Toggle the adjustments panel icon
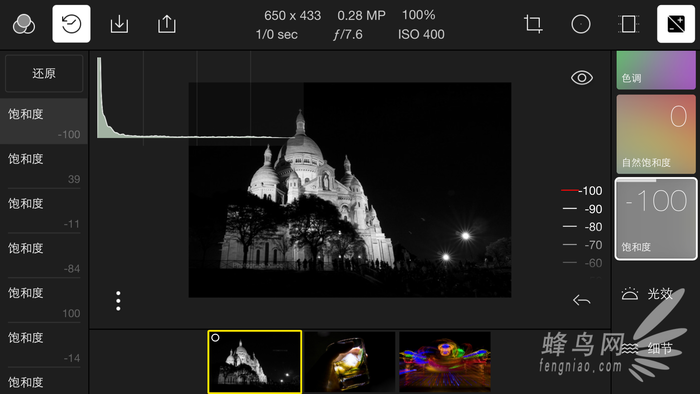The width and height of the screenshot is (700, 394). [676, 24]
